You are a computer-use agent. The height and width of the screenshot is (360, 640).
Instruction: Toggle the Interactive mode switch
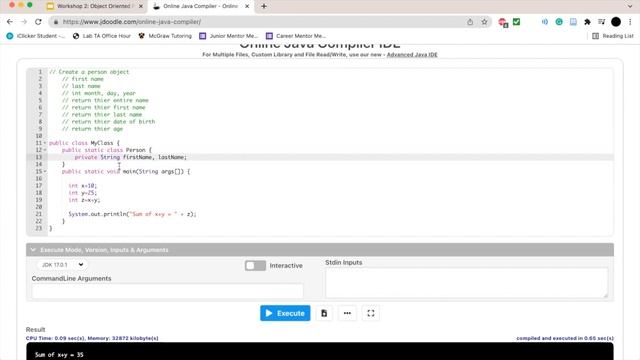pos(255,266)
